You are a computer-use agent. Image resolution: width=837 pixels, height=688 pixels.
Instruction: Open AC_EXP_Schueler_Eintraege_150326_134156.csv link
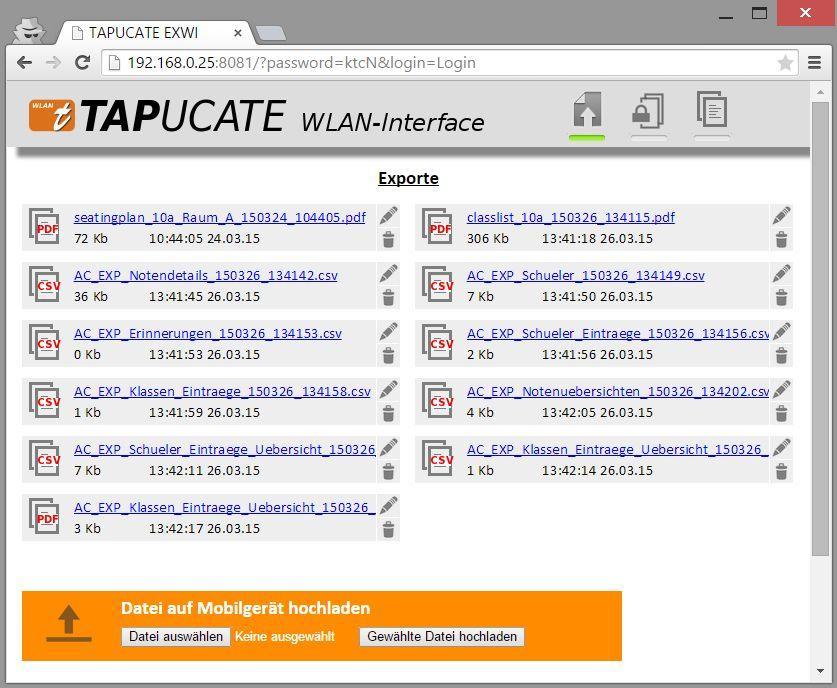[x=618, y=334]
